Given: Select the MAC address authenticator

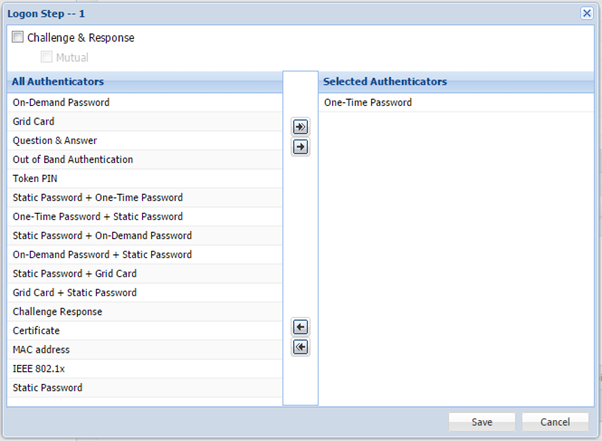Looking at the screenshot, I should (42, 350).
